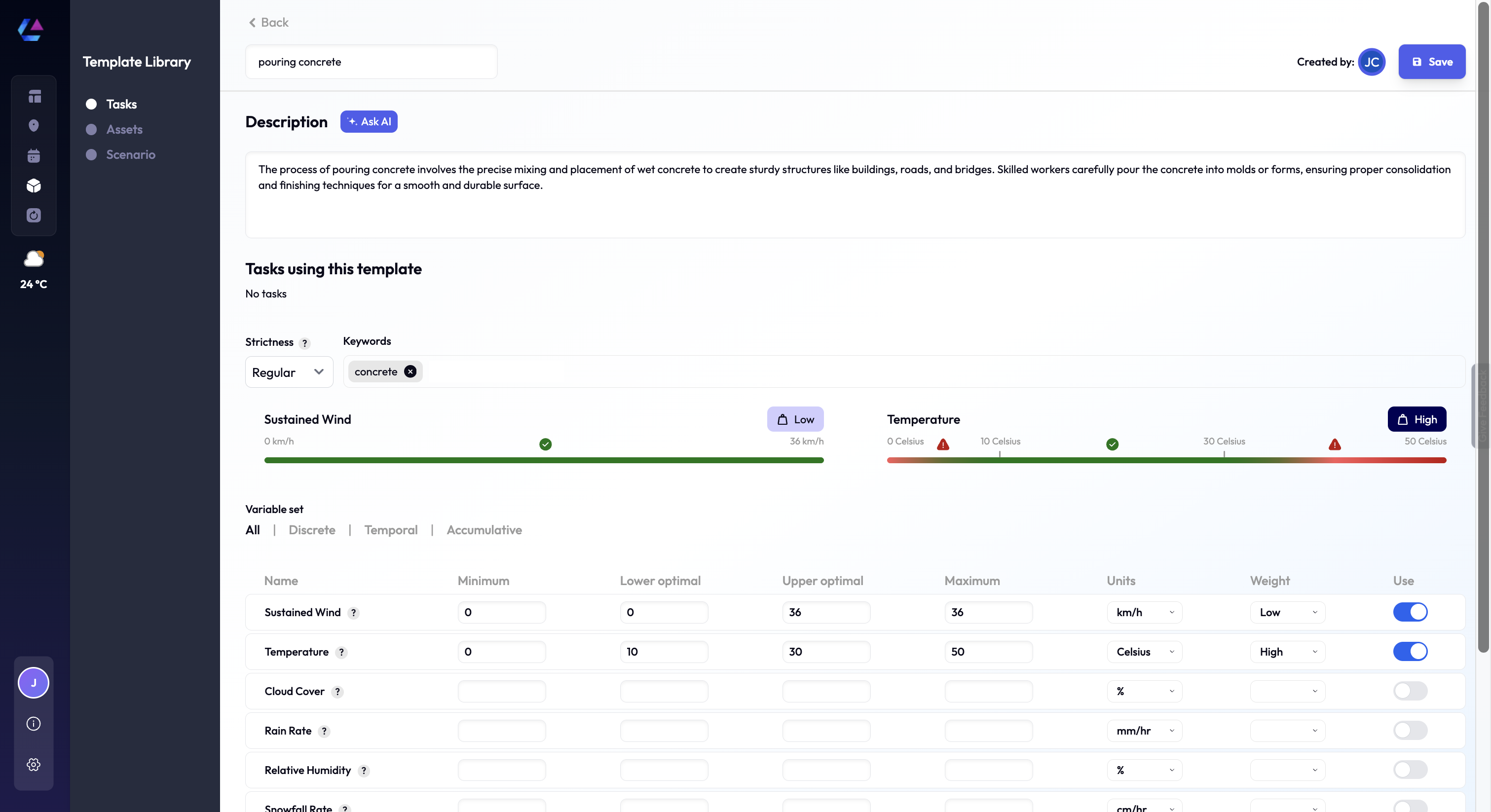This screenshot has height=812, width=1491.
Task: Open Sustained Wind weight Low dropdown
Action: tap(1287, 612)
